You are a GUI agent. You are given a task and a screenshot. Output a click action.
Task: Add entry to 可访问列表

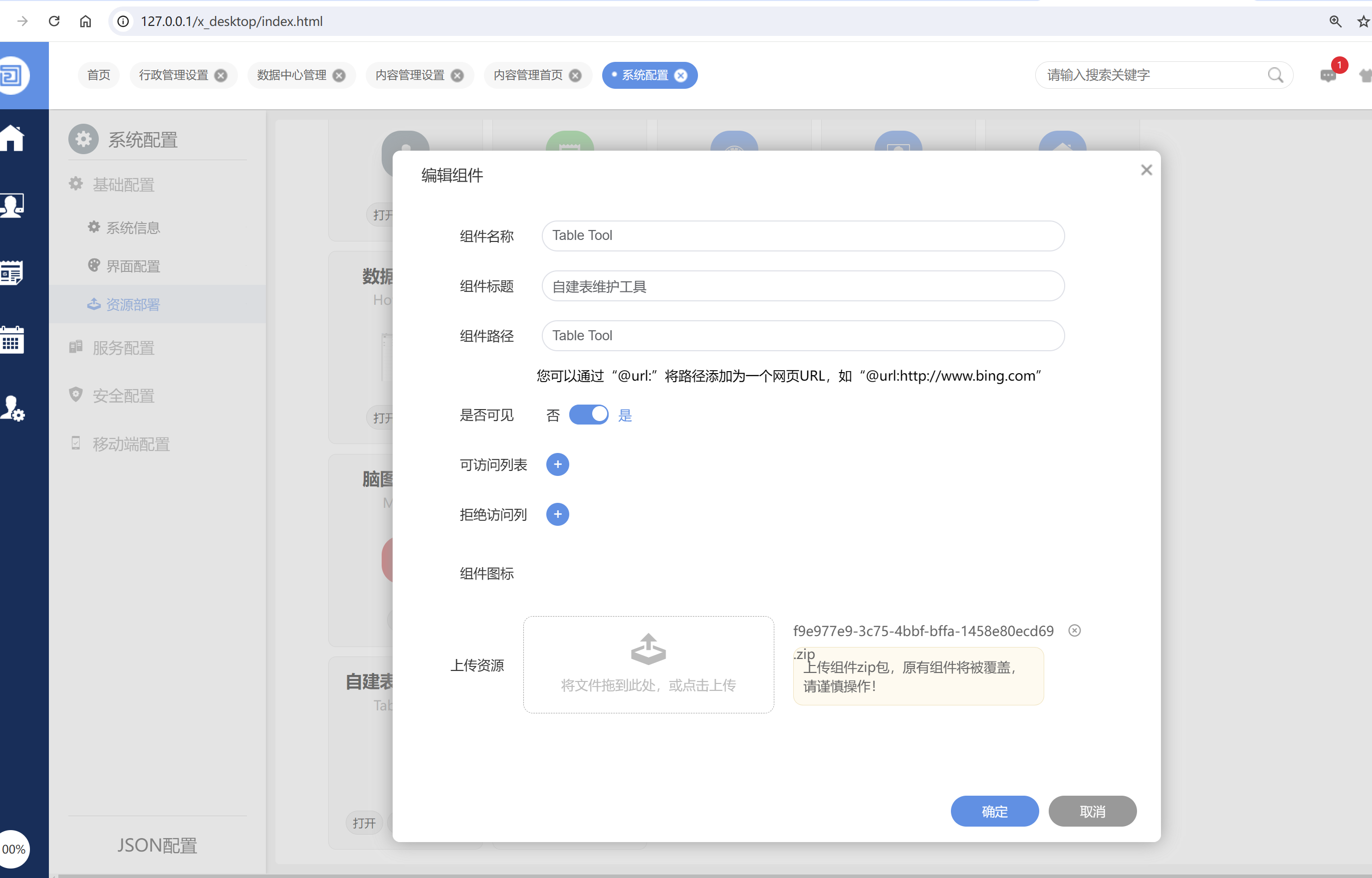pos(557,464)
